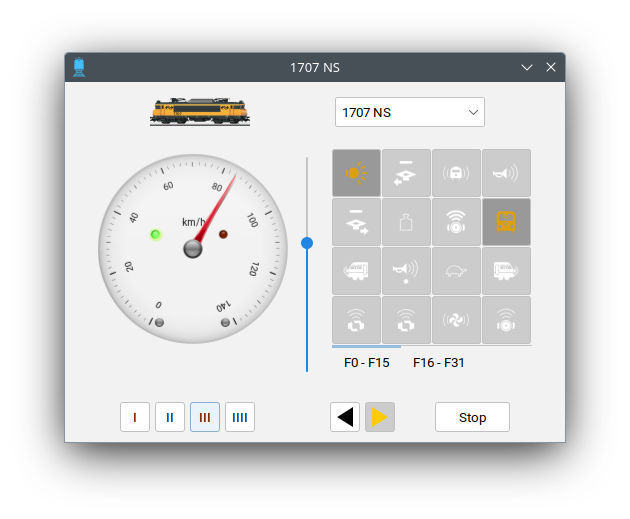630x519 pixels.
Task: Close the 1707 NS throttle window
Action: point(551,67)
